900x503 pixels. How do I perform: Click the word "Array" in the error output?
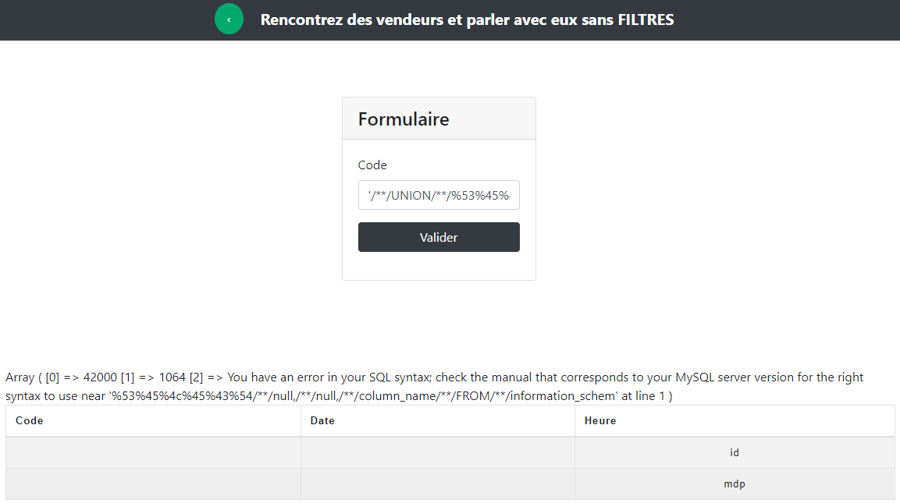point(20,378)
